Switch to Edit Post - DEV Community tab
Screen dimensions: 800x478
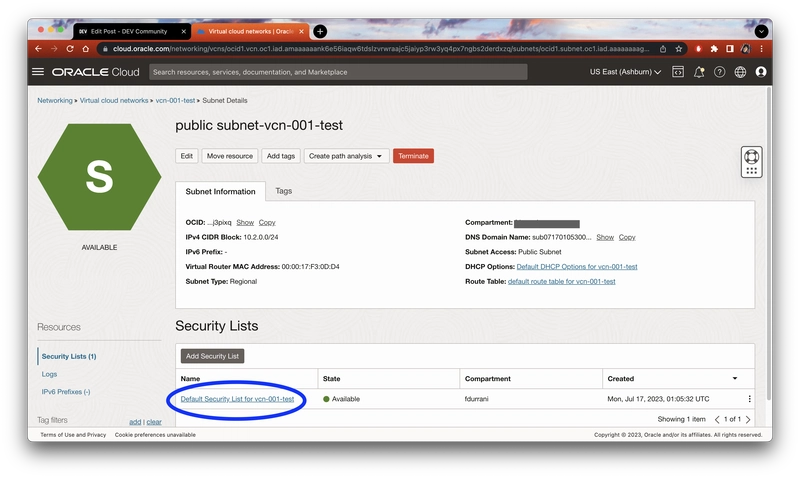pyautogui.click(x=132, y=32)
